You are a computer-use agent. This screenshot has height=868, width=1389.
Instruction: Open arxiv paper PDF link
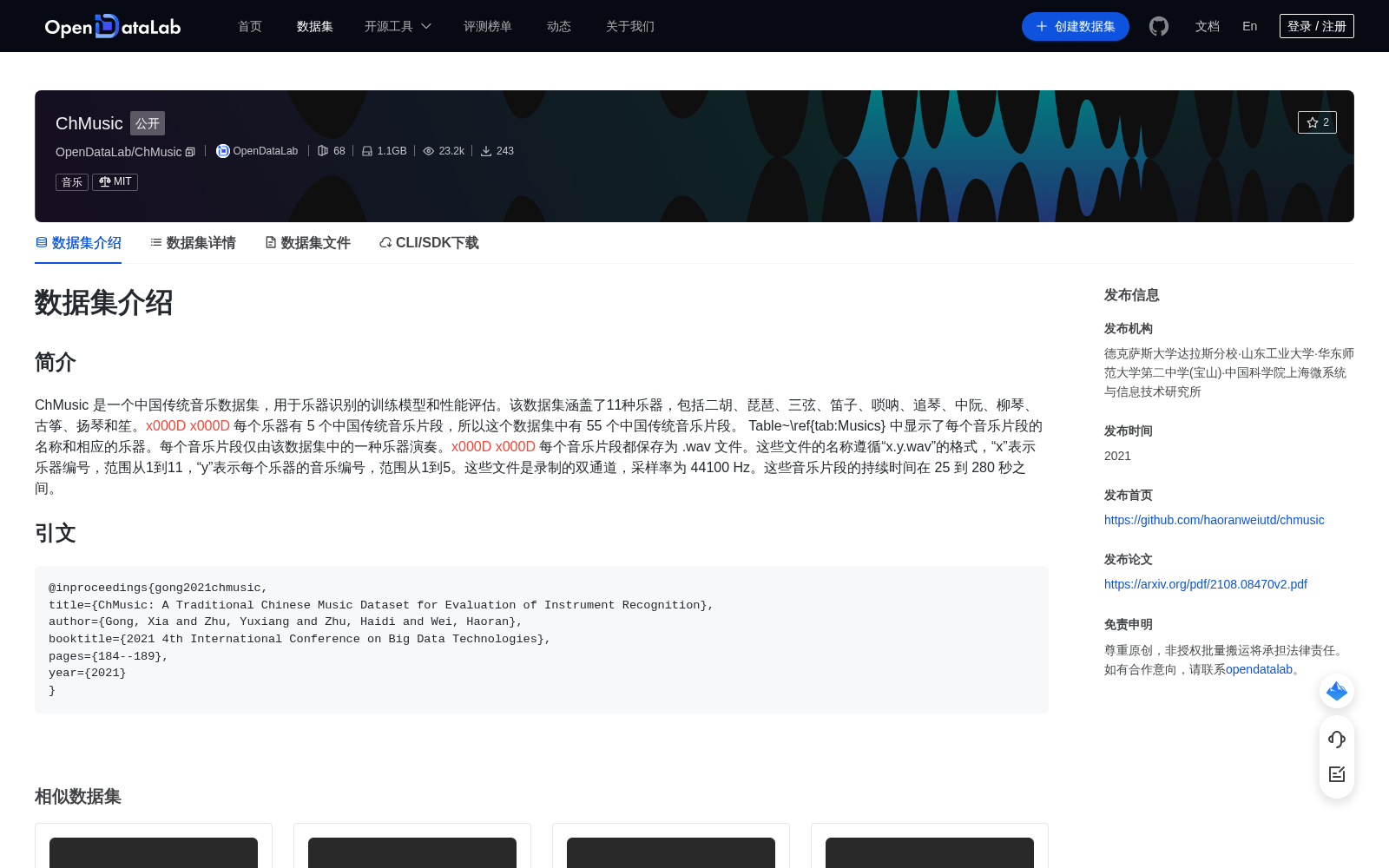pos(1205,584)
